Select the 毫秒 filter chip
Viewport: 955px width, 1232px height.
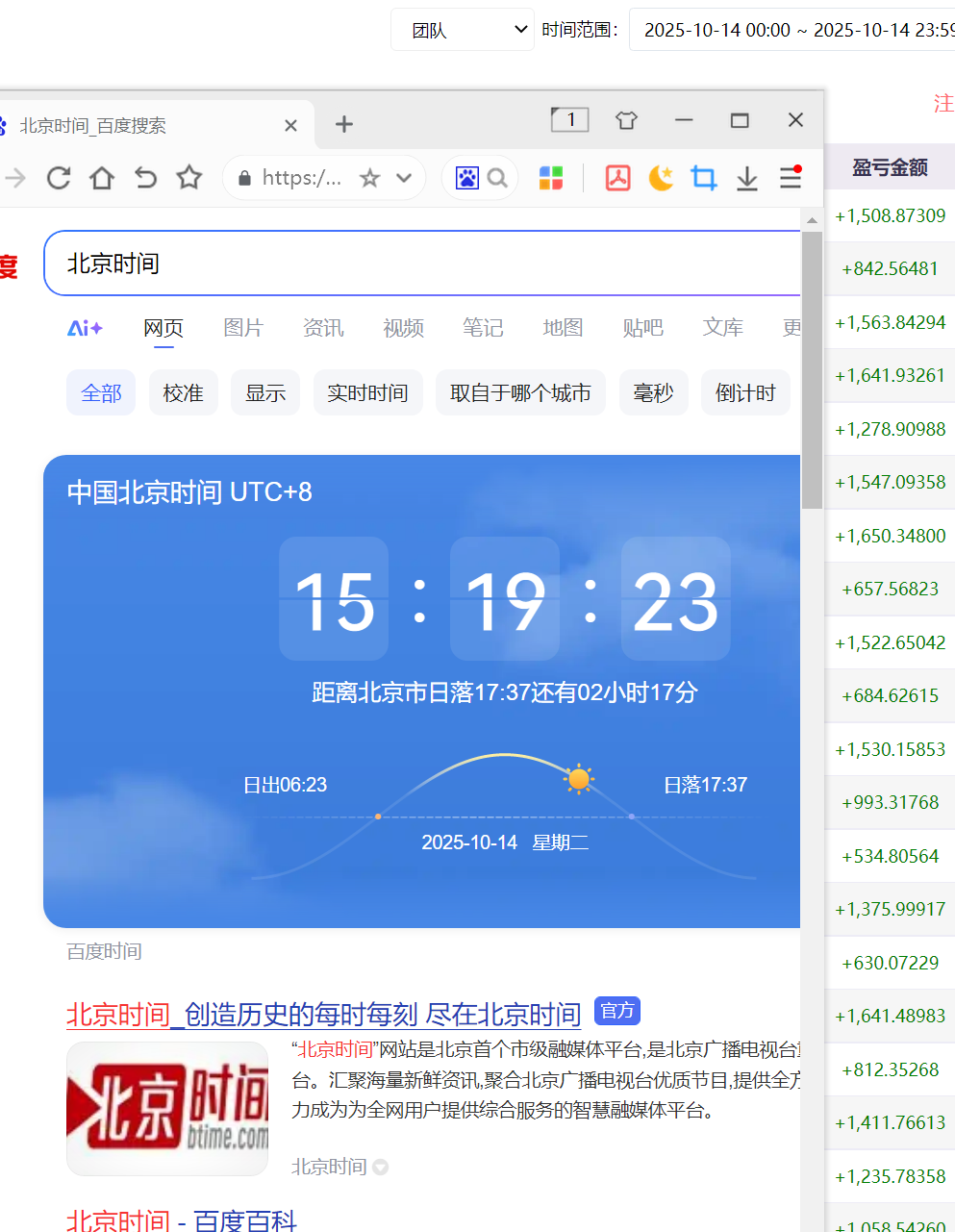pos(654,392)
